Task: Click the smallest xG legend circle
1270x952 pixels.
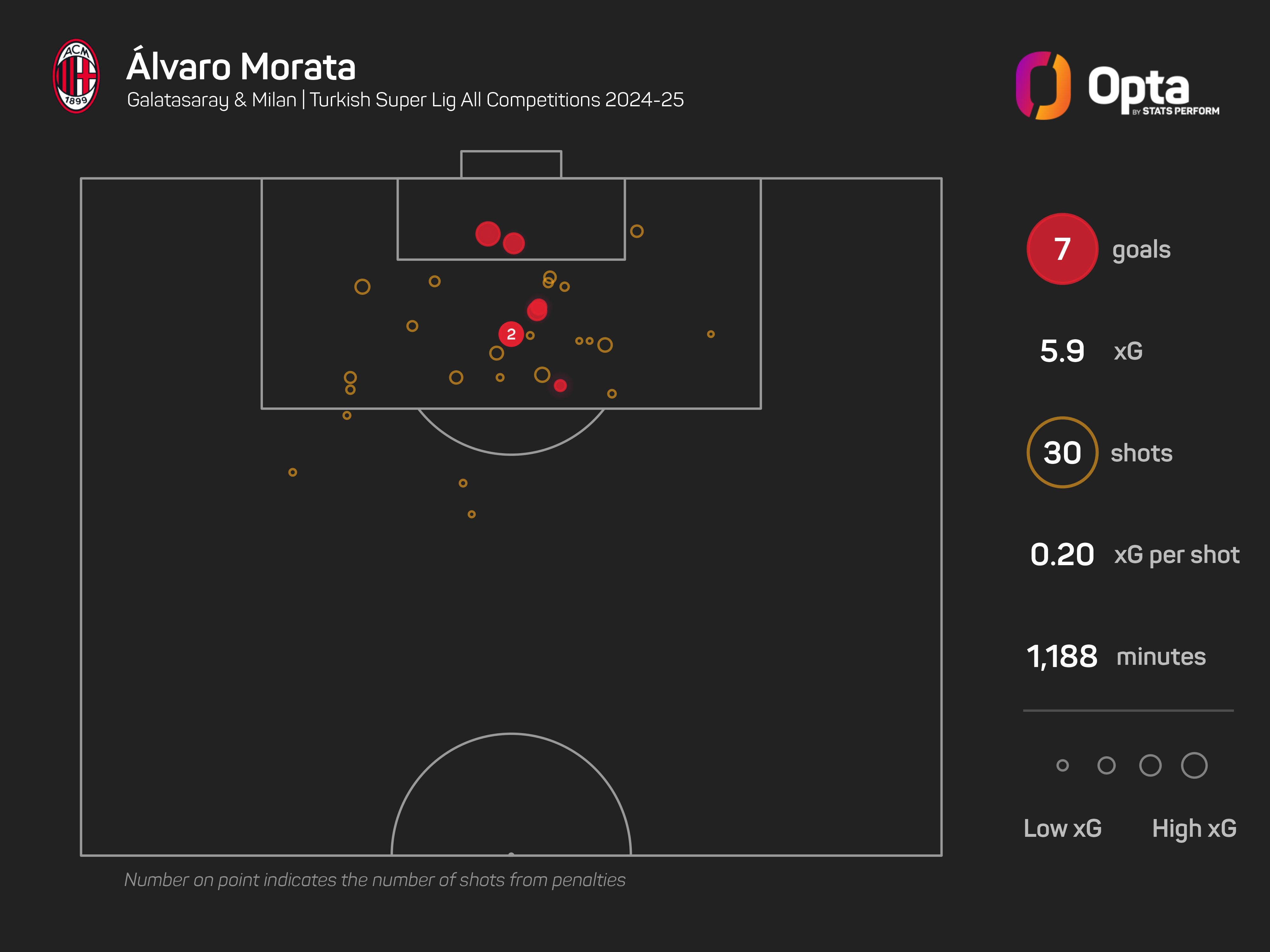Action: point(1062,765)
